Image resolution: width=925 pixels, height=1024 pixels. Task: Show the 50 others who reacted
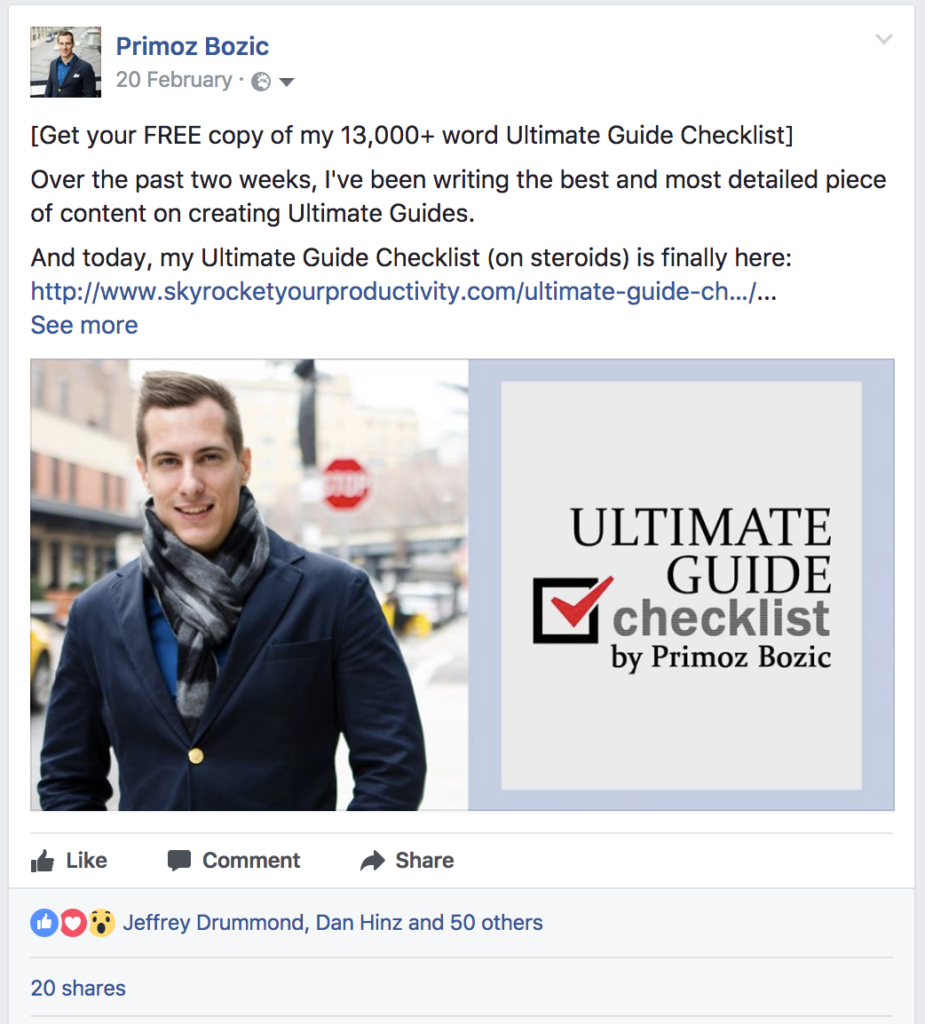coord(496,923)
